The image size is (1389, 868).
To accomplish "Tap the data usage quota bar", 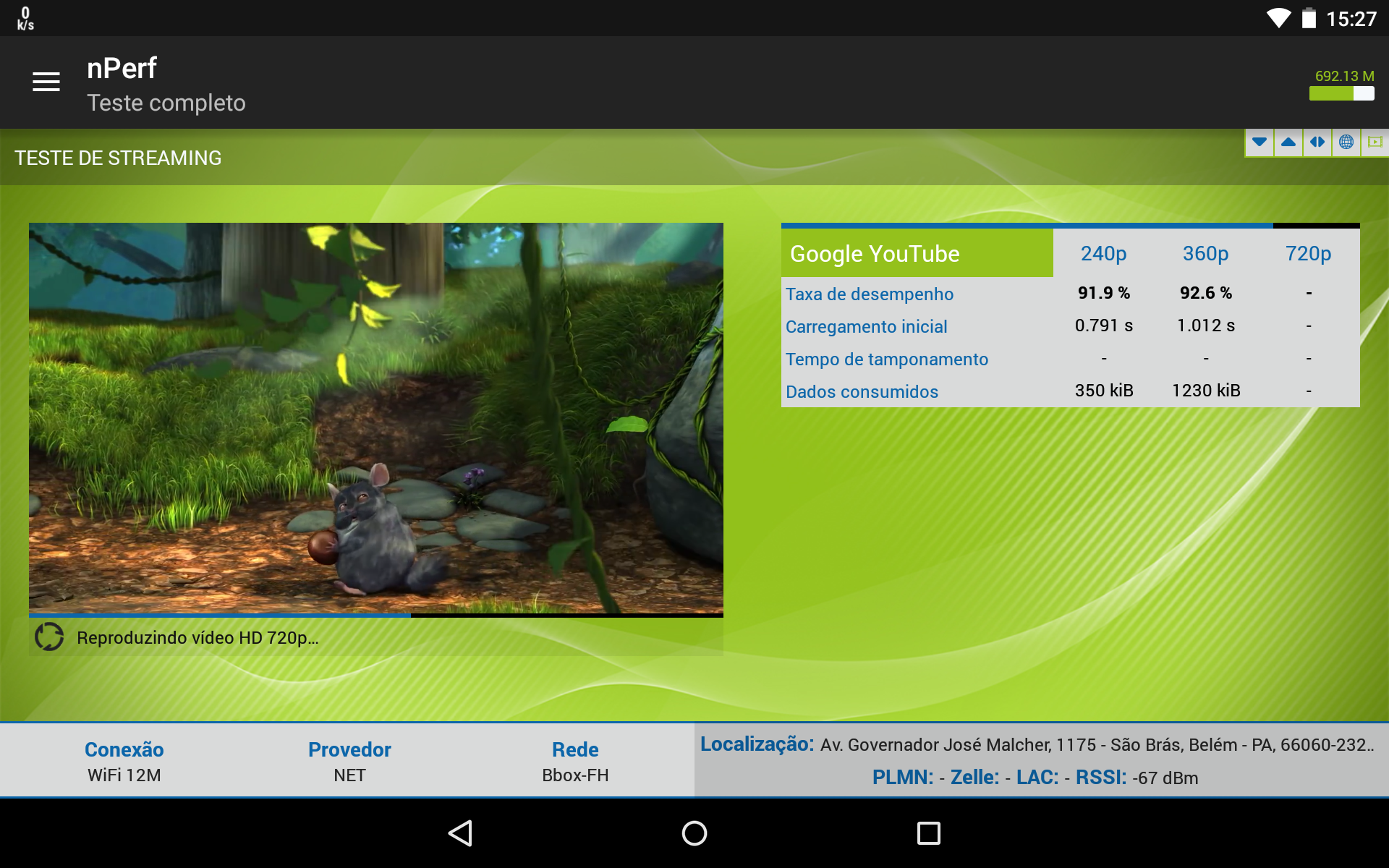I will point(1342,93).
